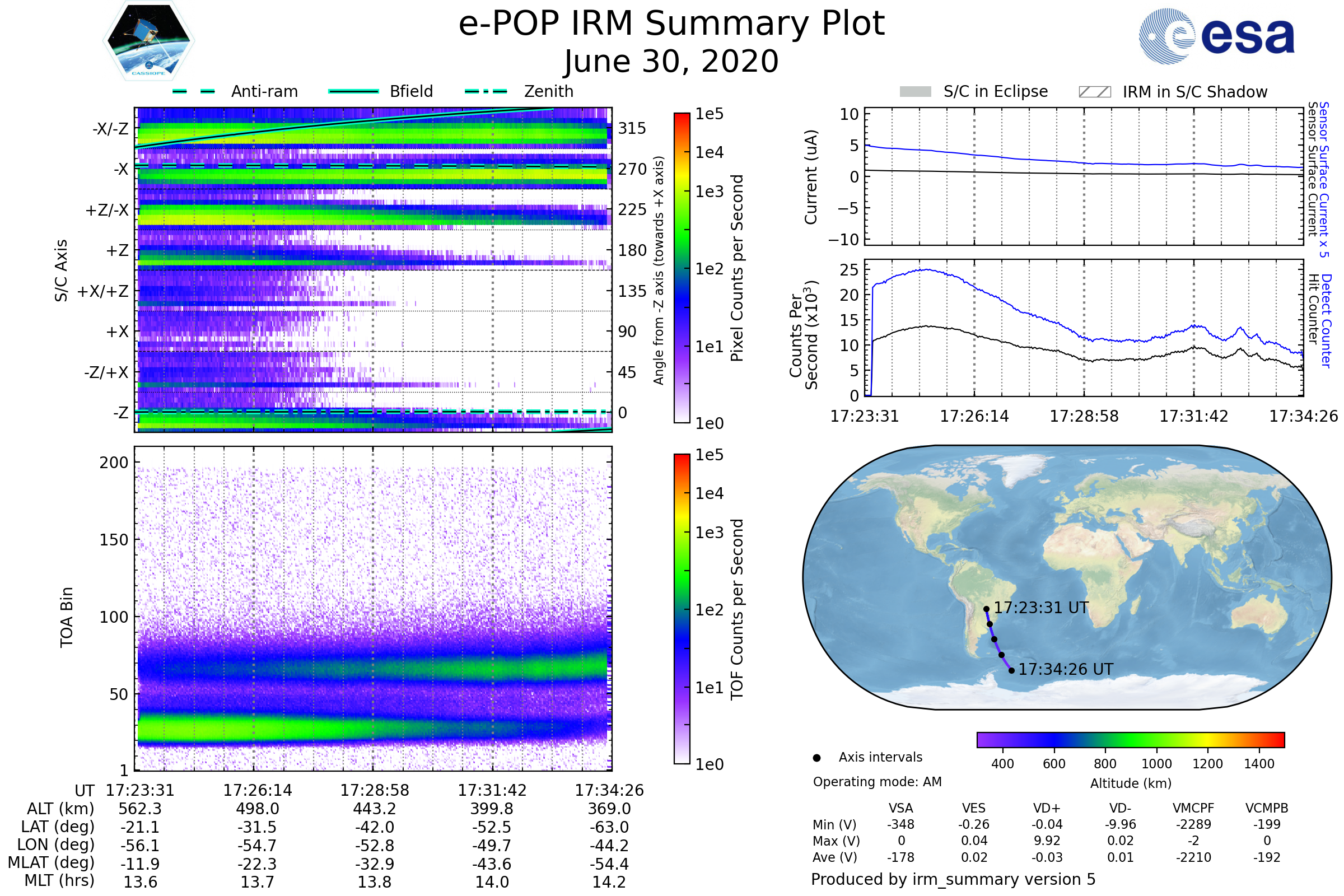Click the Operating mode: AM label

pos(877,782)
